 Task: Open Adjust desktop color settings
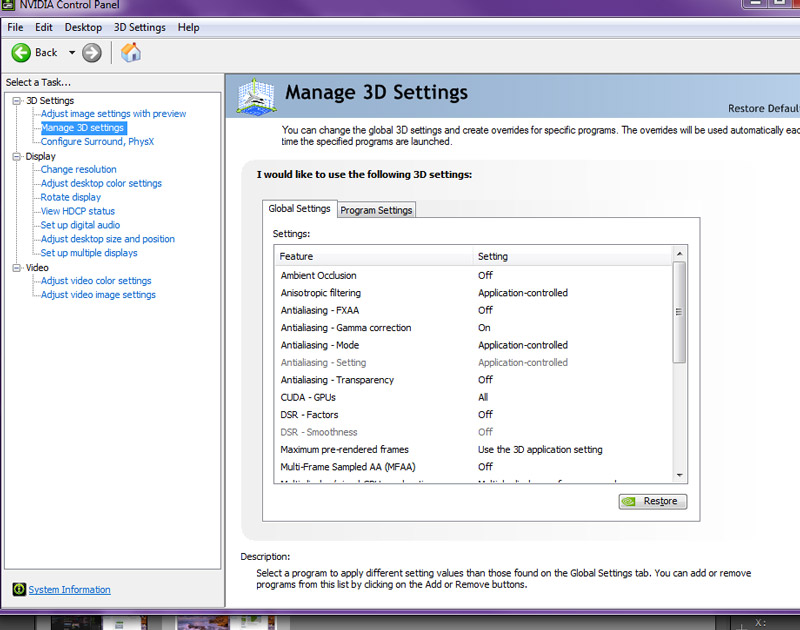(101, 183)
